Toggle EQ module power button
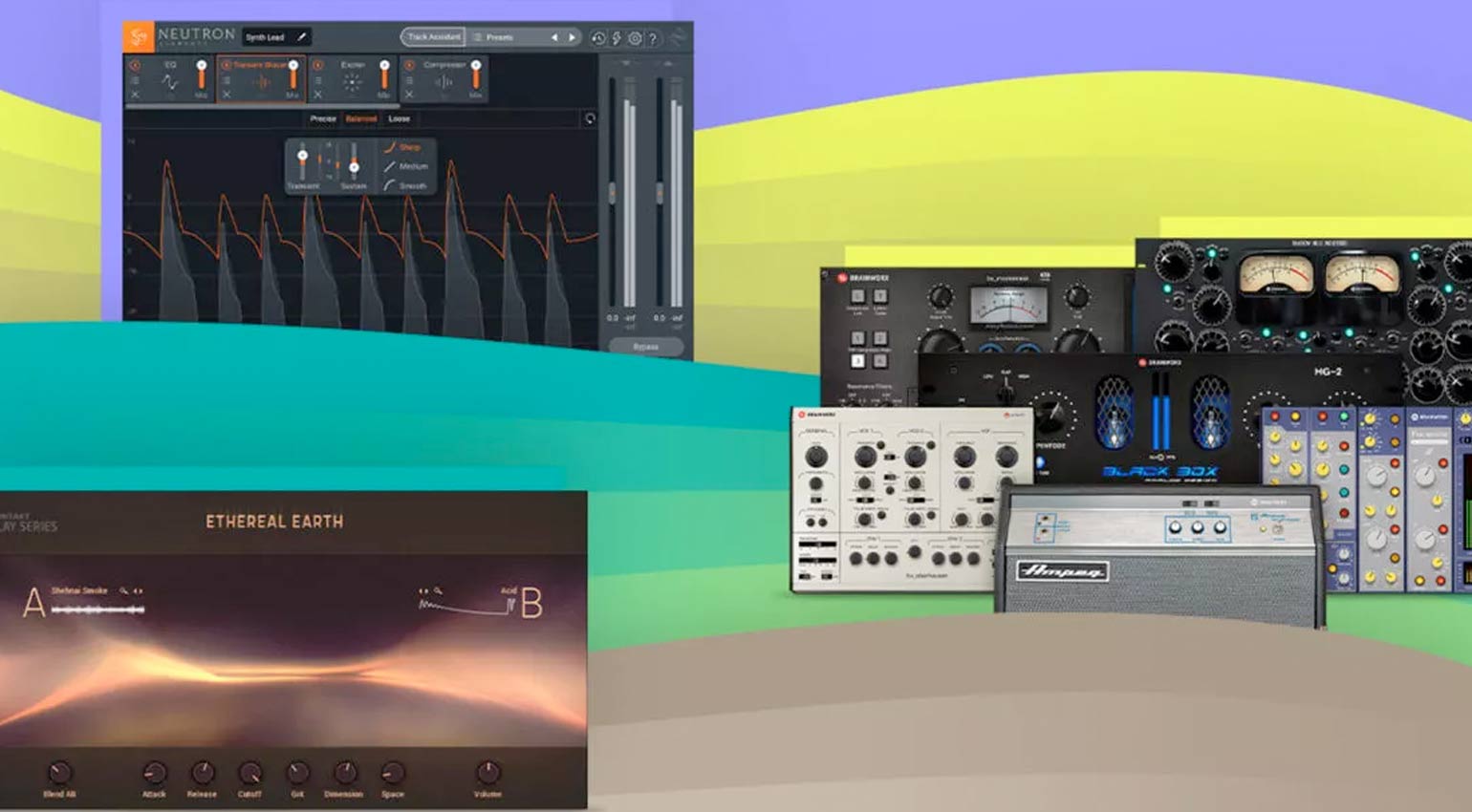Image resolution: width=1472 pixels, height=812 pixels. (x=135, y=66)
